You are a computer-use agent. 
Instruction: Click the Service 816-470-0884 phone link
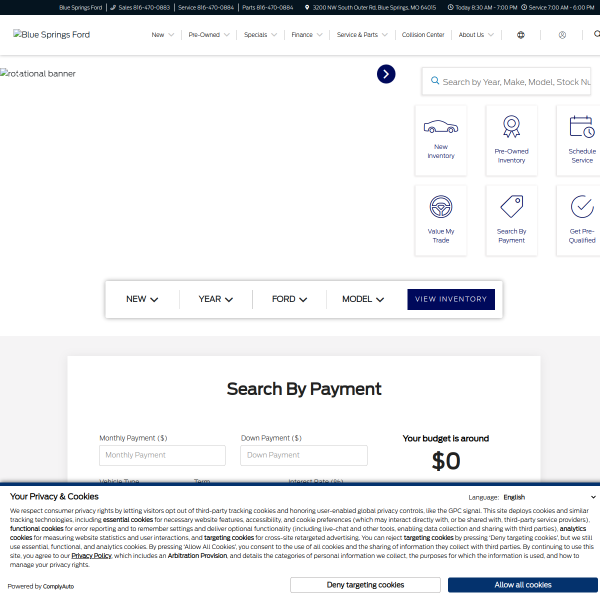[206, 7]
